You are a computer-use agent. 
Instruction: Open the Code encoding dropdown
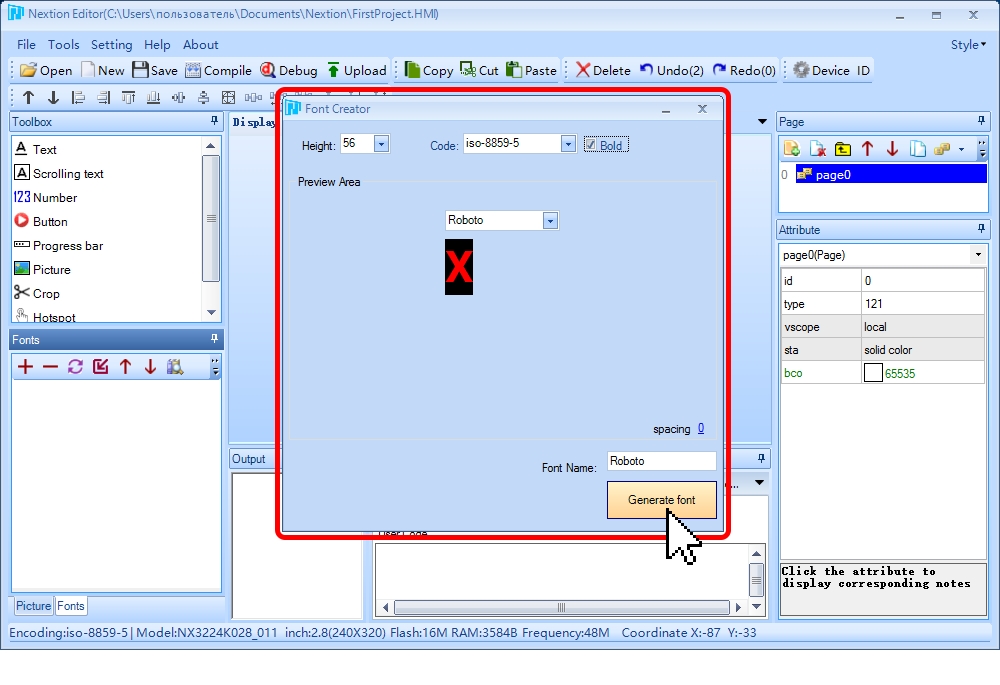(568, 144)
